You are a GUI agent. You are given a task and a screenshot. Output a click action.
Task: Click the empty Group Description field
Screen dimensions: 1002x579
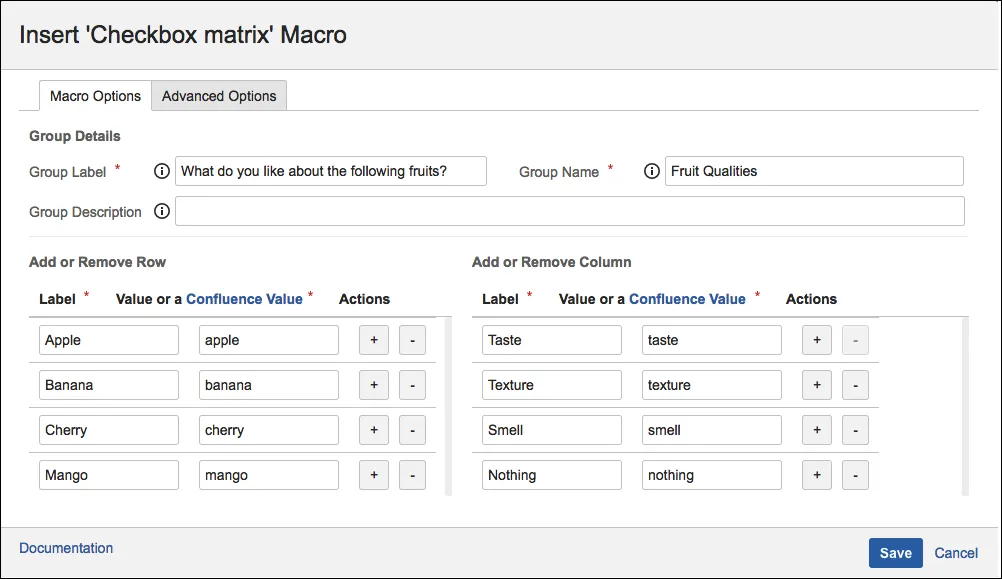570,211
